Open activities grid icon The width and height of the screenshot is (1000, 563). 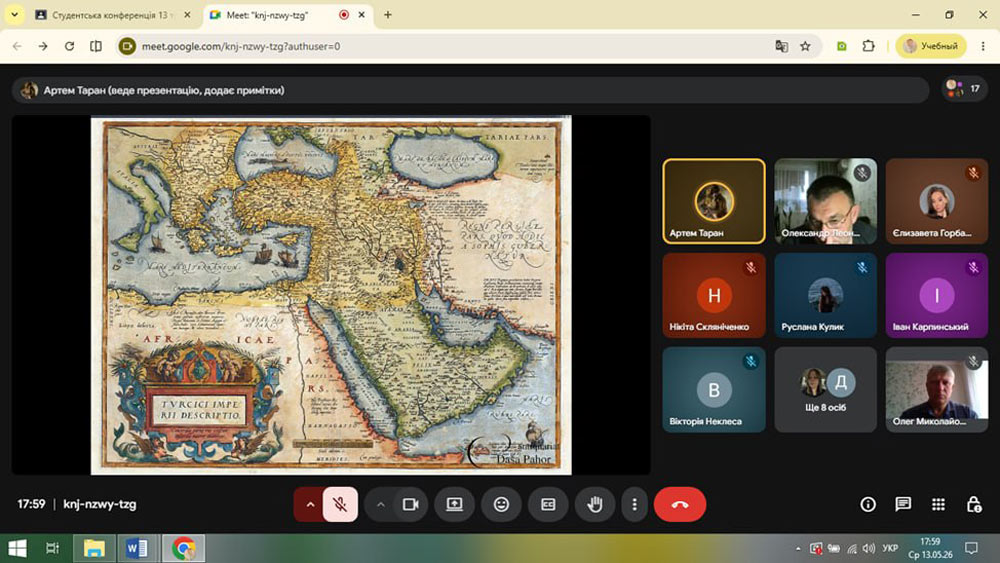(x=938, y=504)
